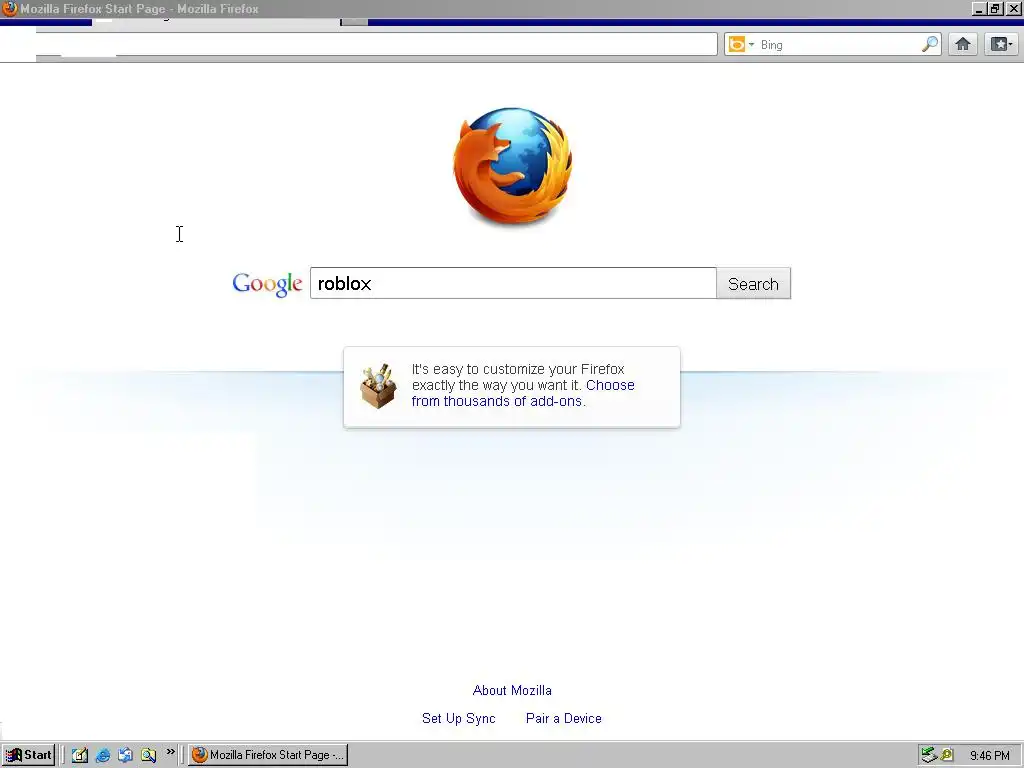
Task: Click the add-ons box icon in snippet
Action: click(378, 386)
